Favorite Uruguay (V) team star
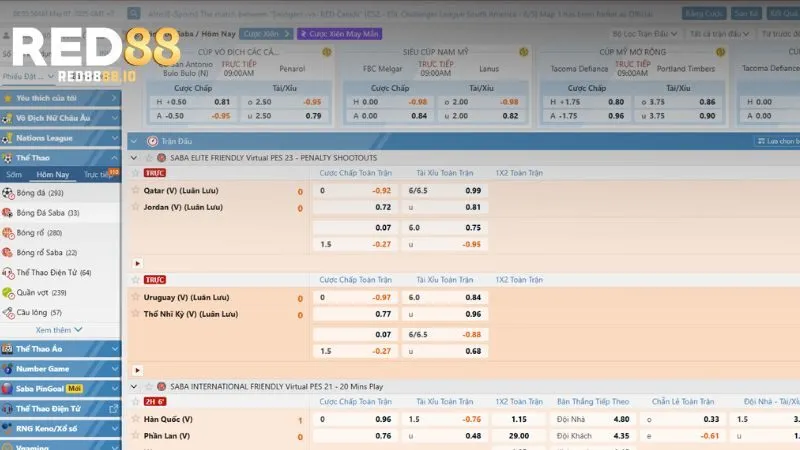The height and width of the screenshot is (450, 800). coord(135,296)
